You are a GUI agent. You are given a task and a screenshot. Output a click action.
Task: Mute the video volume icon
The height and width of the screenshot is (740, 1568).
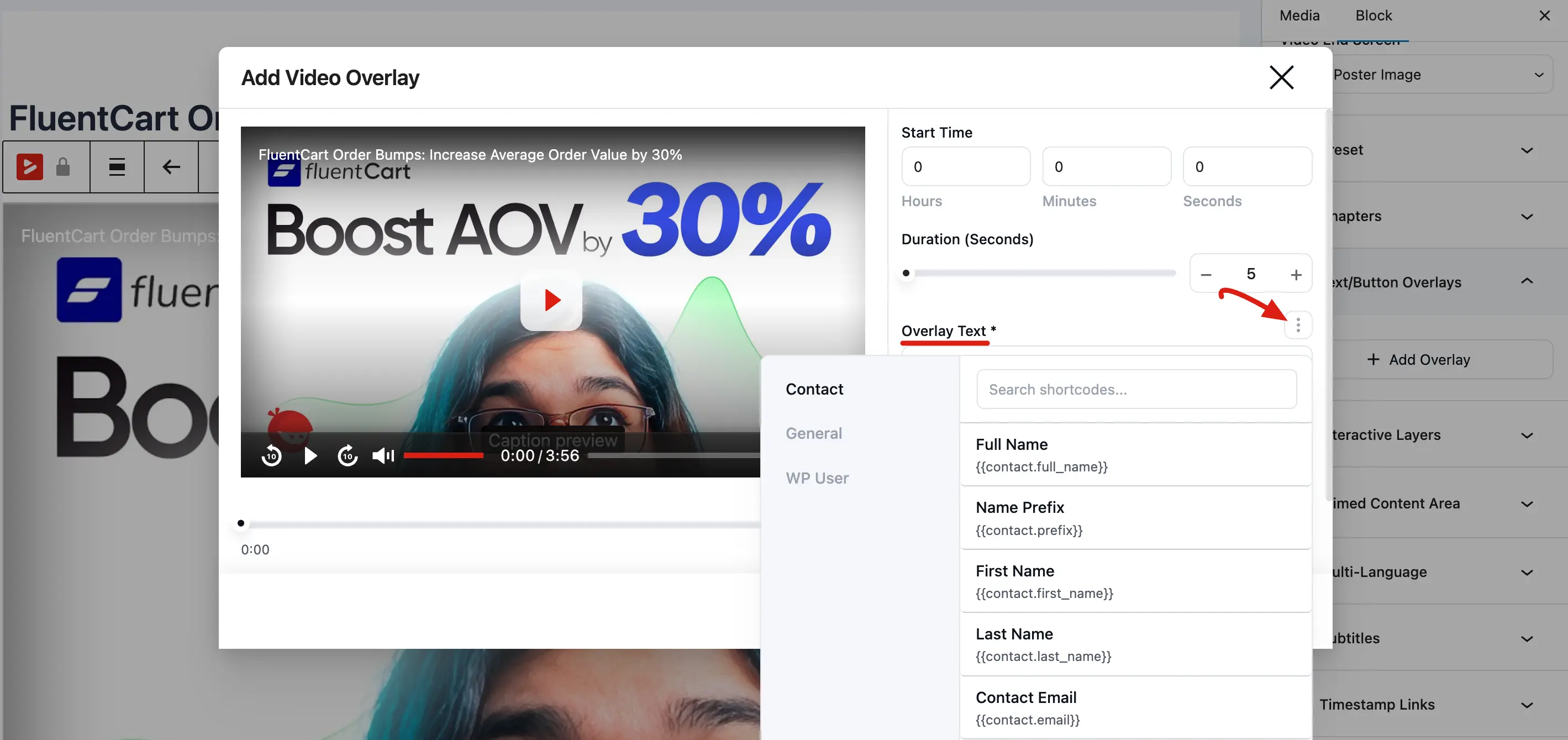(383, 455)
